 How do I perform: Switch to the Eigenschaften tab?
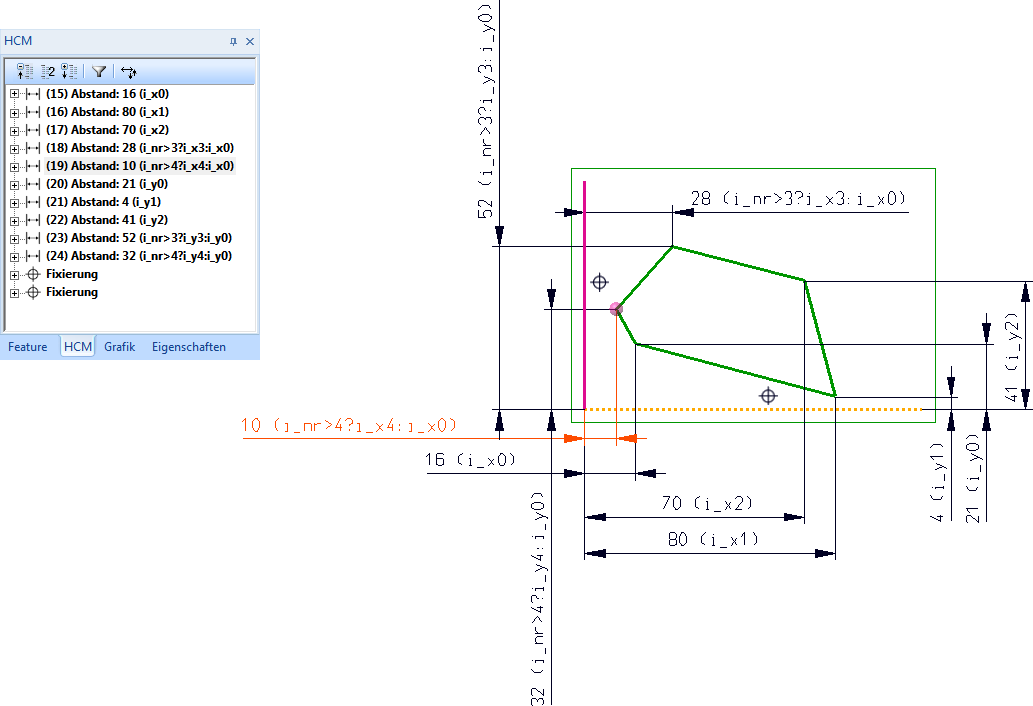coord(189,347)
